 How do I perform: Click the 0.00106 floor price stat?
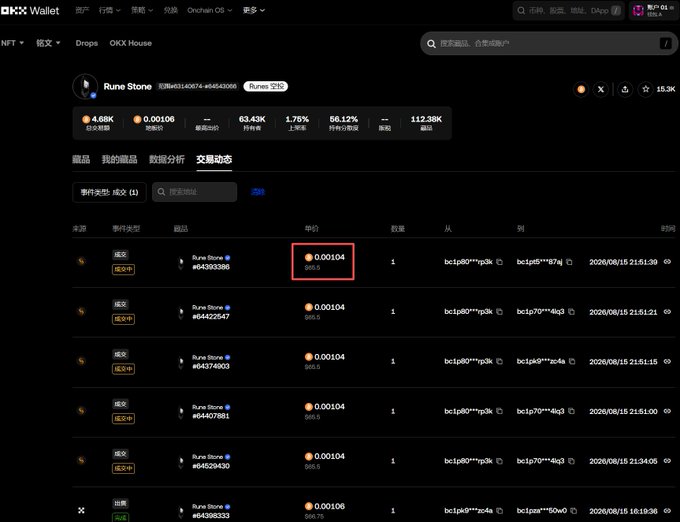[x=154, y=123]
